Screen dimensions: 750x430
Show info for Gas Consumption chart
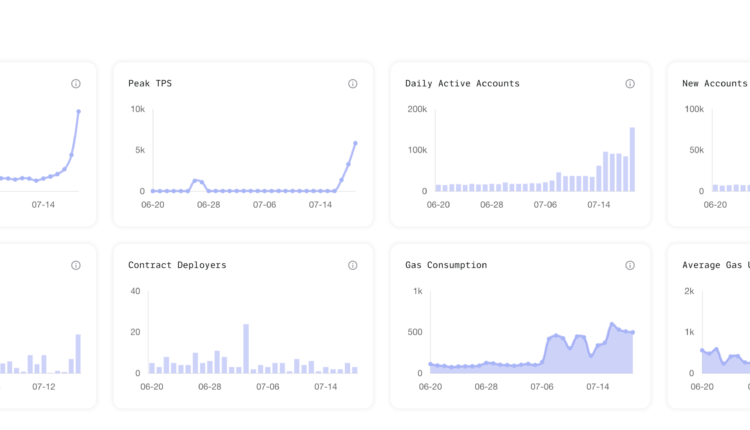click(x=630, y=266)
